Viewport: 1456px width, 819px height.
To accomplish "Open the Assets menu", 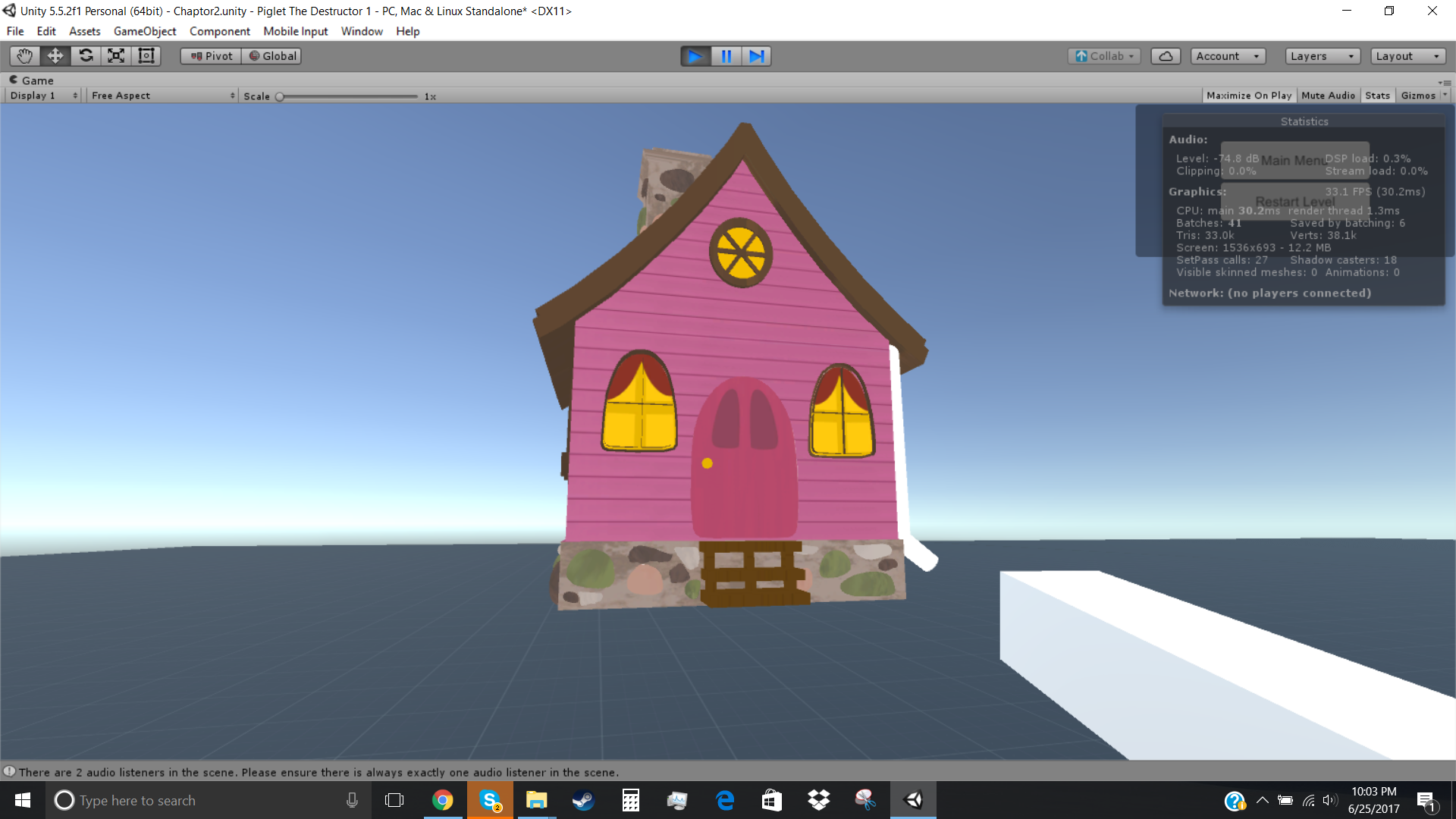I will pos(85,31).
